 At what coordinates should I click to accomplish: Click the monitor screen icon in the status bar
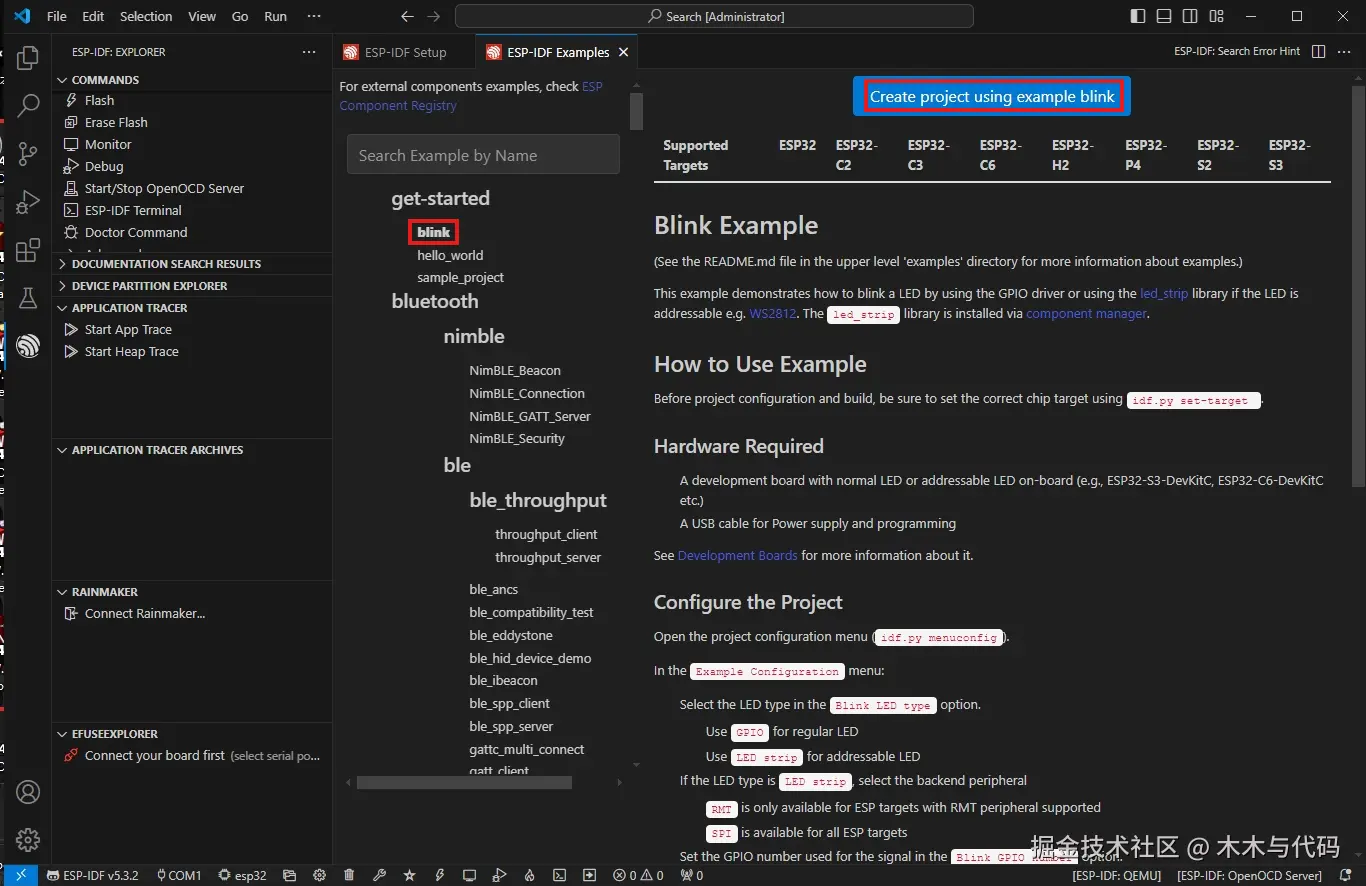pyautogui.click(x=469, y=875)
